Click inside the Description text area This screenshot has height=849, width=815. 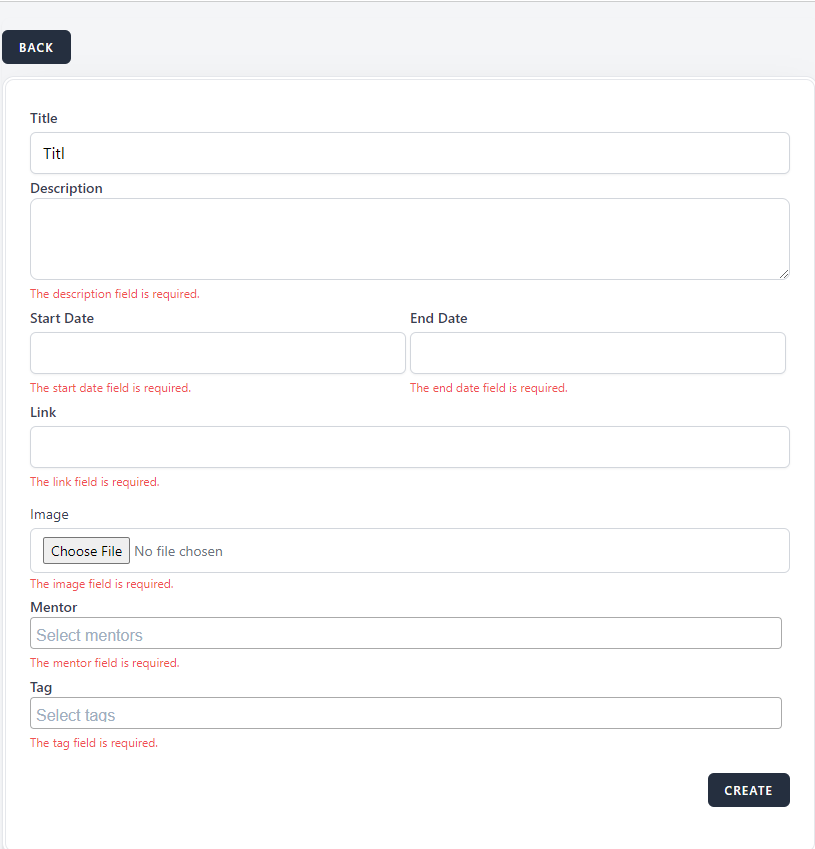click(x=410, y=238)
